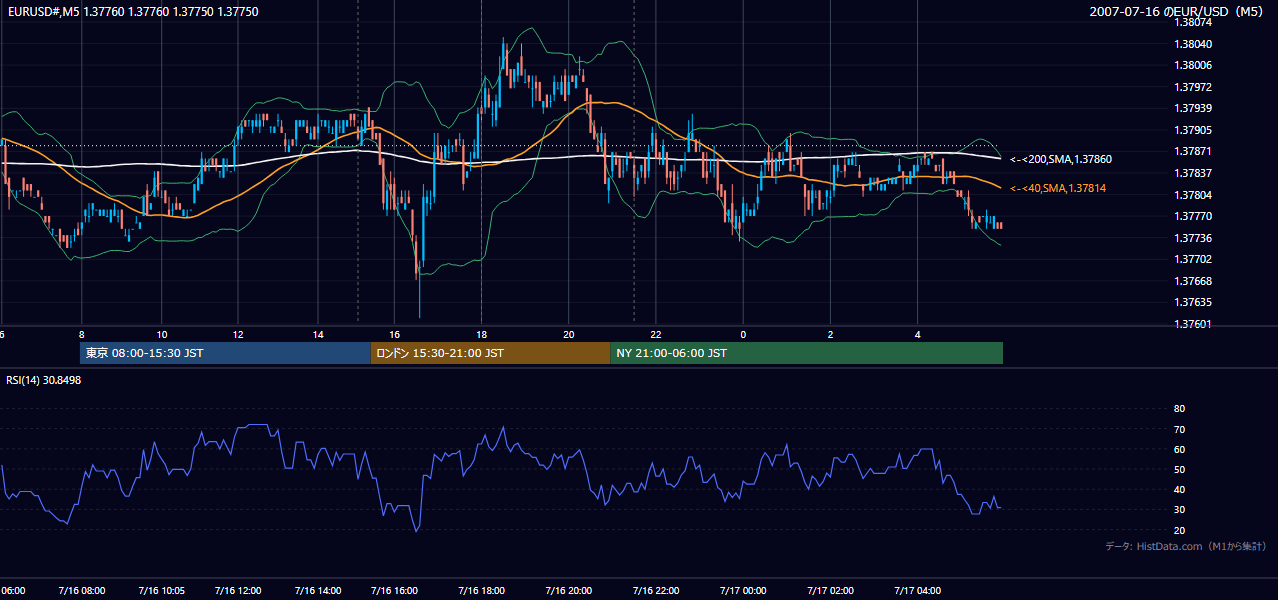Click the hour 14 tick under the chart
This screenshot has height=600, width=1278.
pyautogui.click(x=318, y=334)
